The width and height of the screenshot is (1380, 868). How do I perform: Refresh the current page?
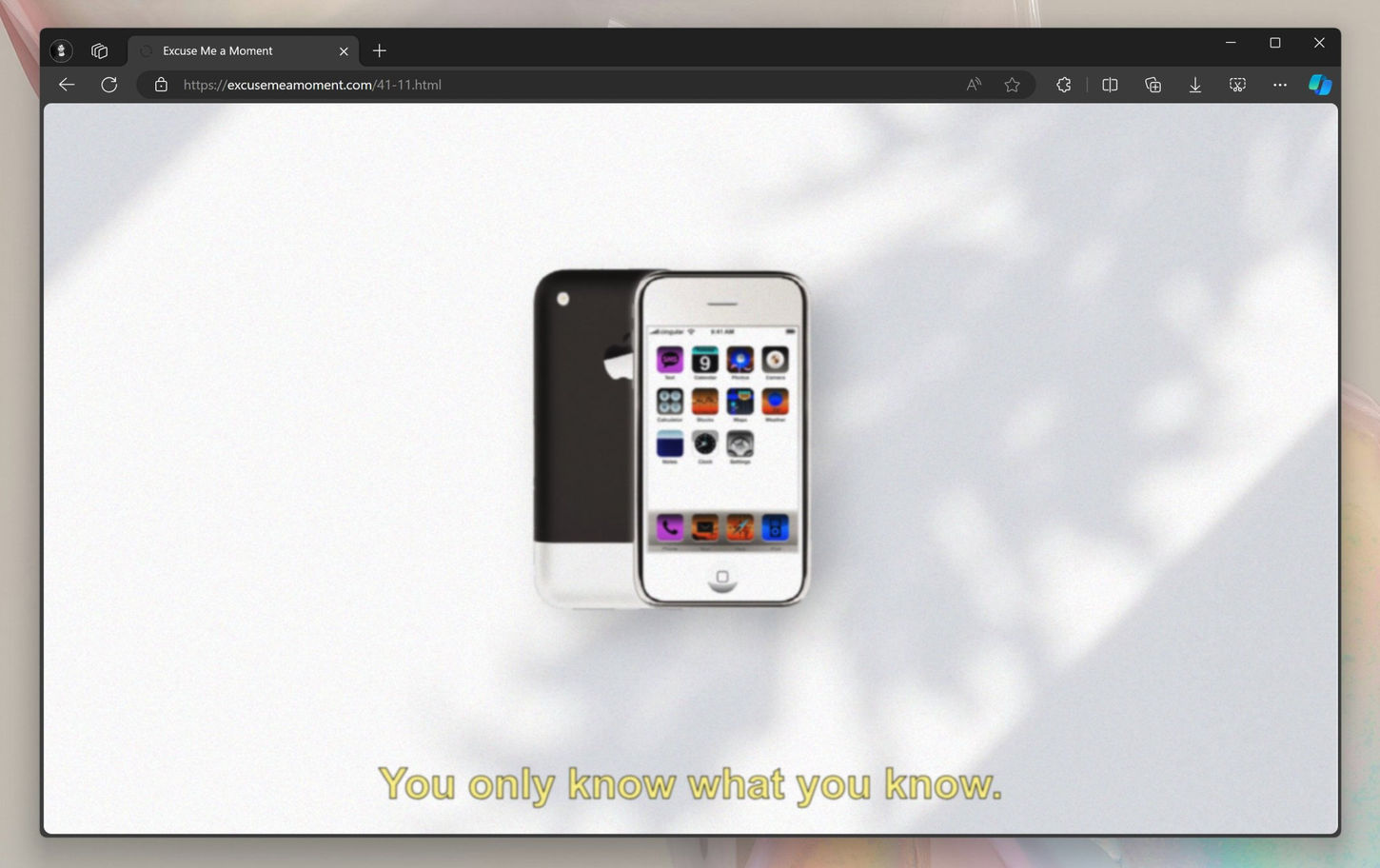[109, 85]
